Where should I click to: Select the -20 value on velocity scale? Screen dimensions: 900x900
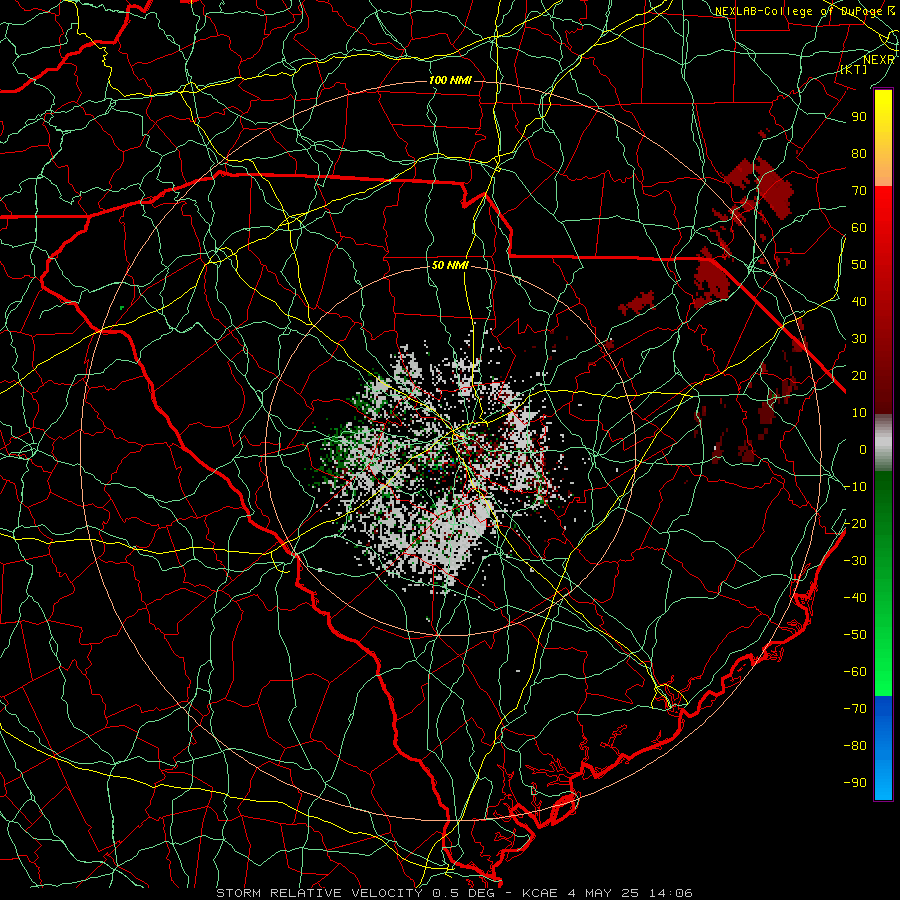click(855, 523)
